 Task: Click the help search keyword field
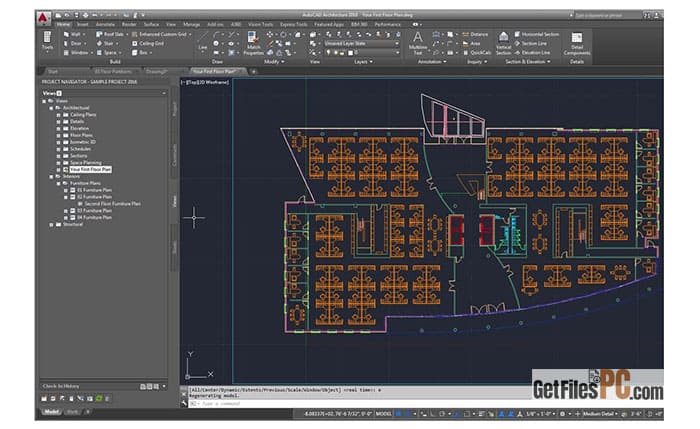tap(608, 16)
